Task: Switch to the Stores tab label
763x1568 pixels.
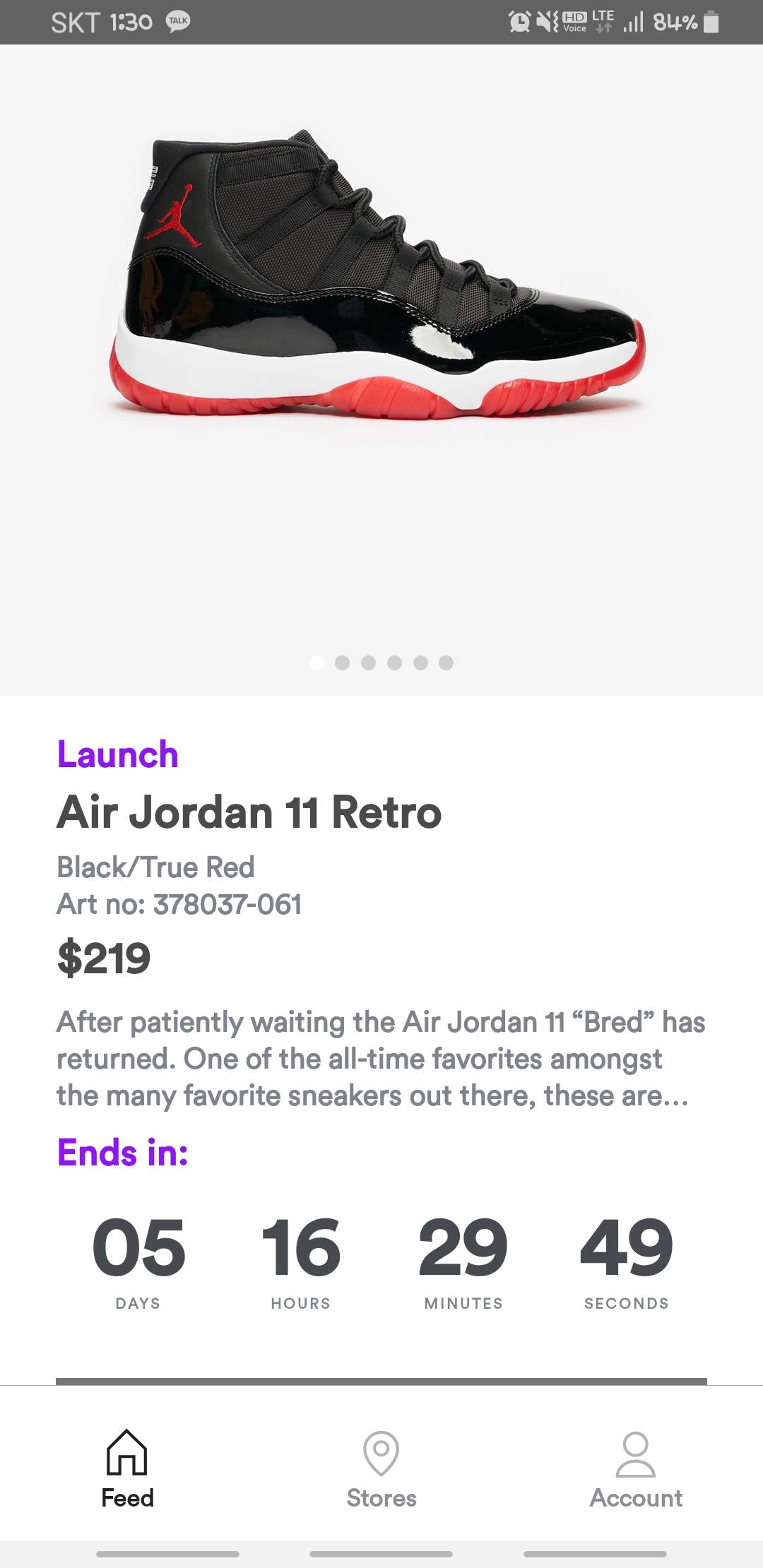Action: coord(381,1498)
